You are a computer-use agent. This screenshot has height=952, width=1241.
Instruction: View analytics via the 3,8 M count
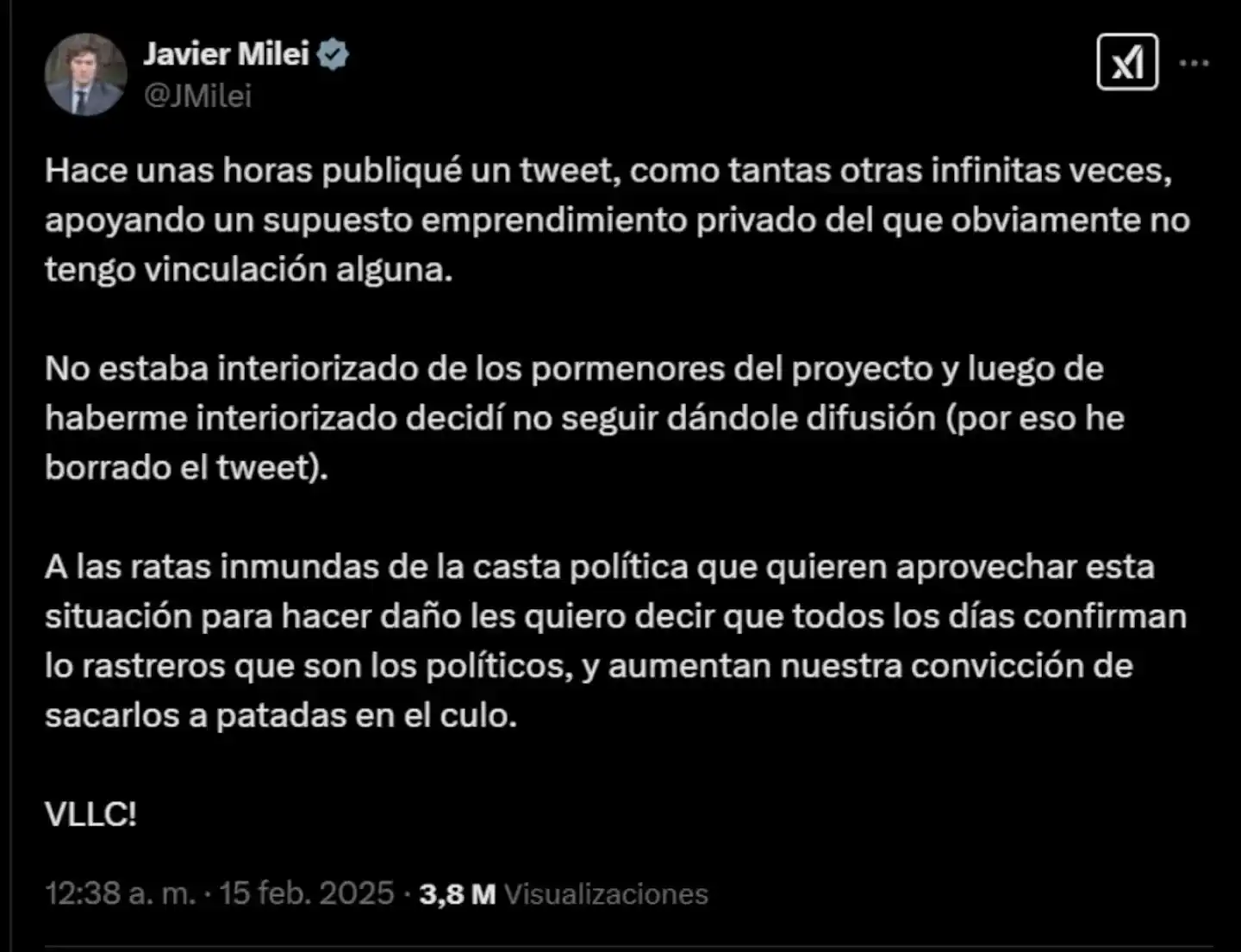(x=454, y=895)
